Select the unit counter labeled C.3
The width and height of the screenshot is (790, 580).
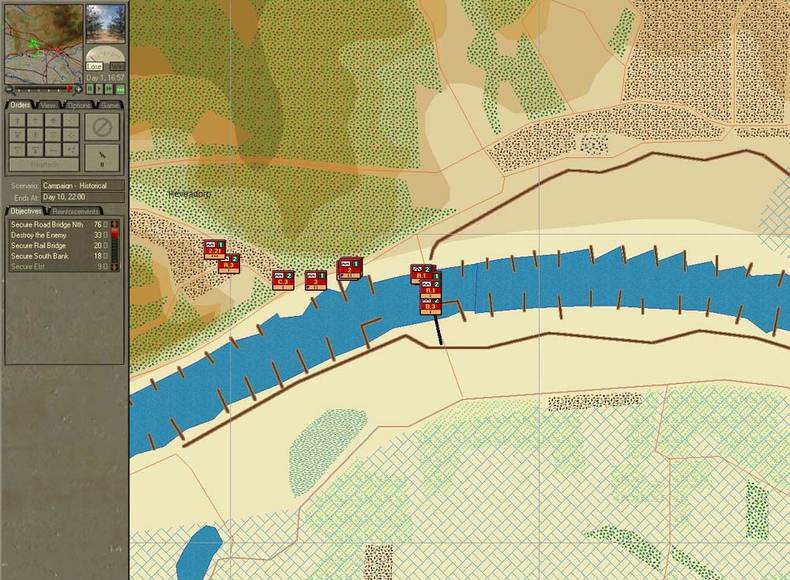282,280
